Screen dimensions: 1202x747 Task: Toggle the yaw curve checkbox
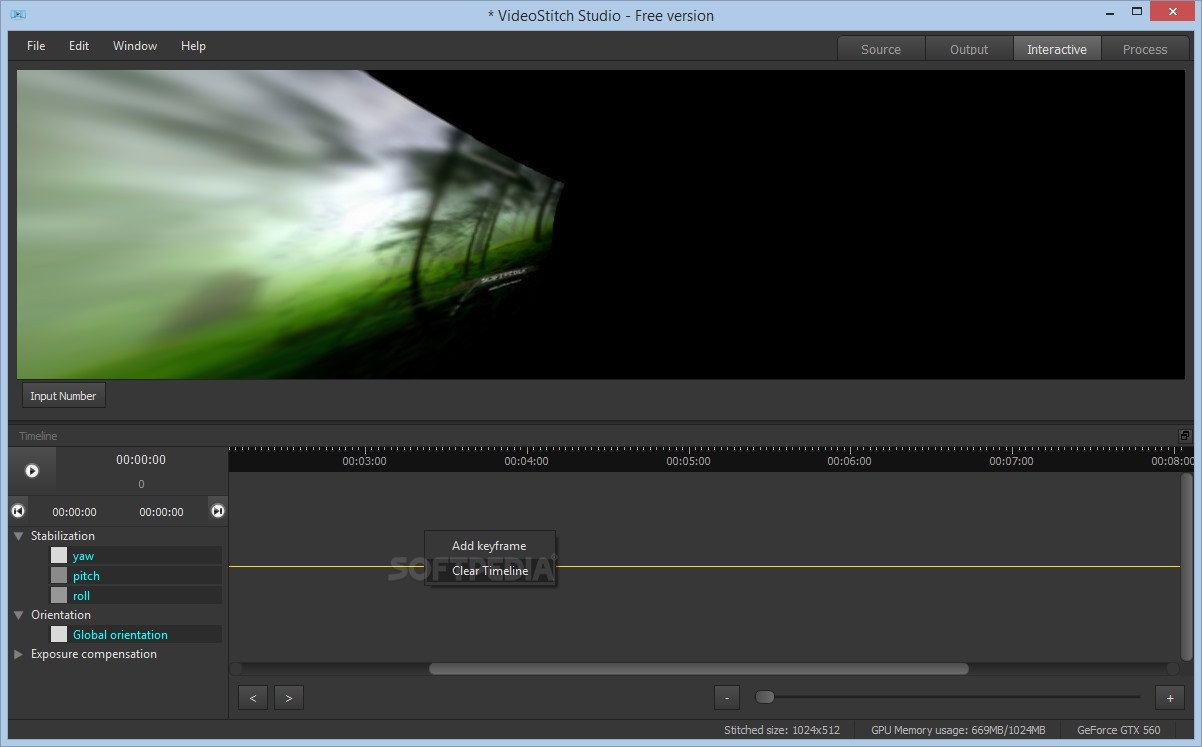point(59,555)
